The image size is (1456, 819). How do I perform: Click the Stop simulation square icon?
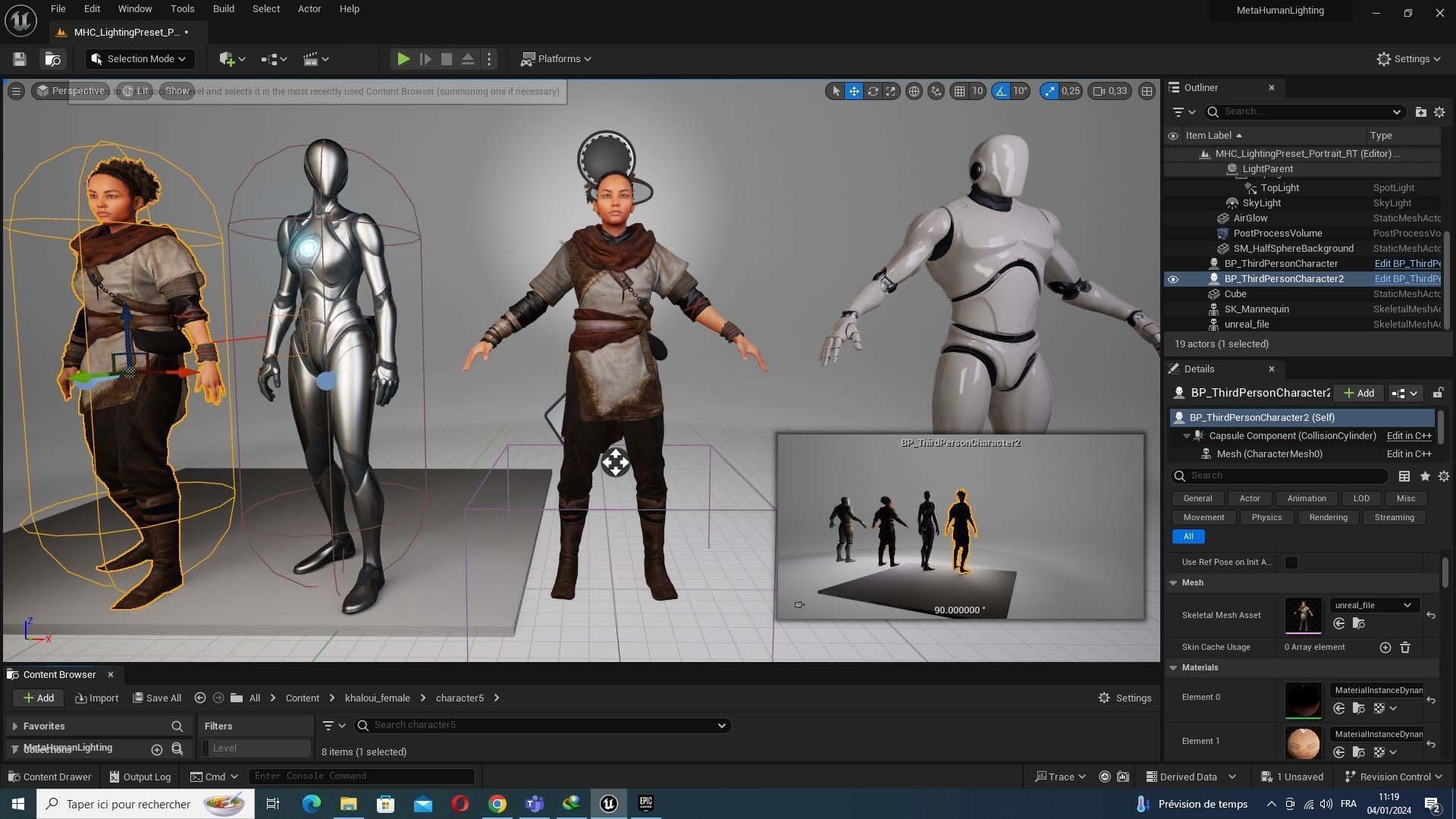pyautogui.click(x=447, y=59)
